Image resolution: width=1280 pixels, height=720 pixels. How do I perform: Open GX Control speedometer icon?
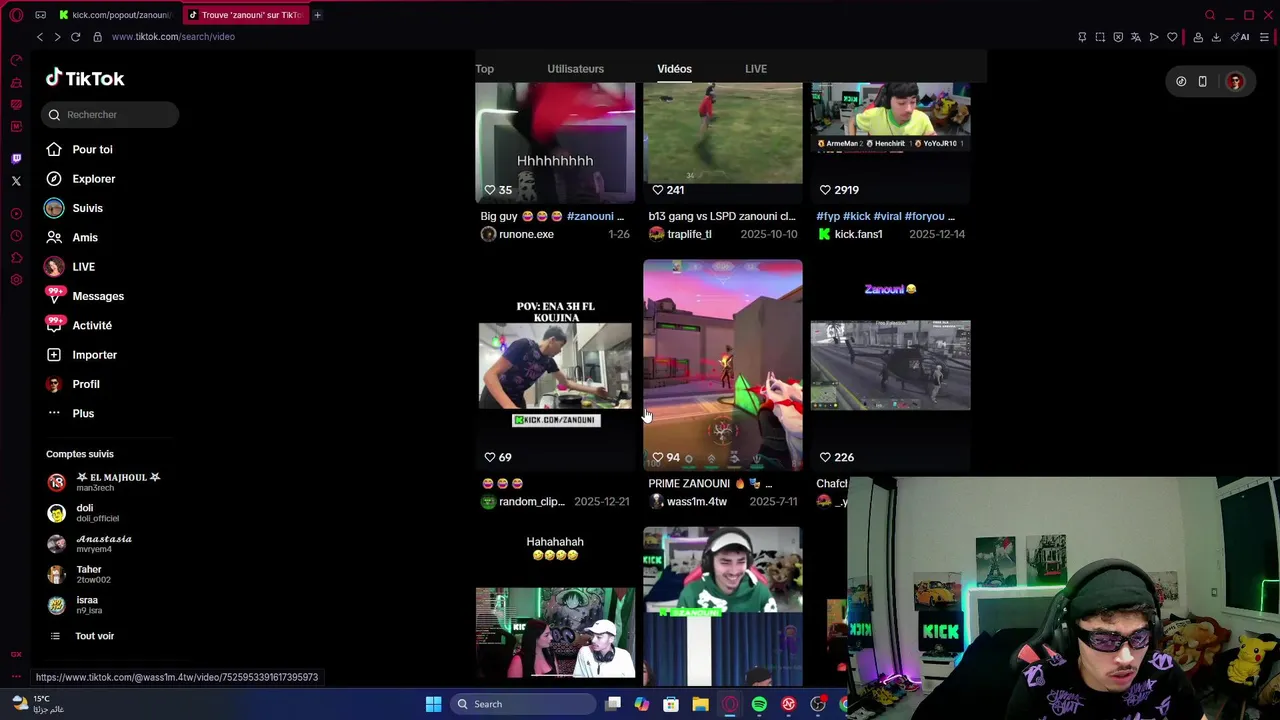coord(16,60)
